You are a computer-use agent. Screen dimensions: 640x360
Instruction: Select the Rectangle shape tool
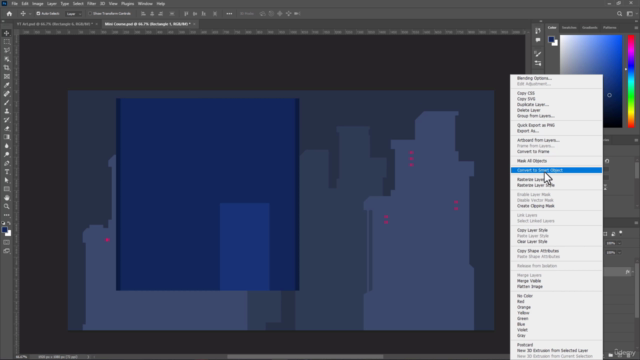tap(7, 189)
